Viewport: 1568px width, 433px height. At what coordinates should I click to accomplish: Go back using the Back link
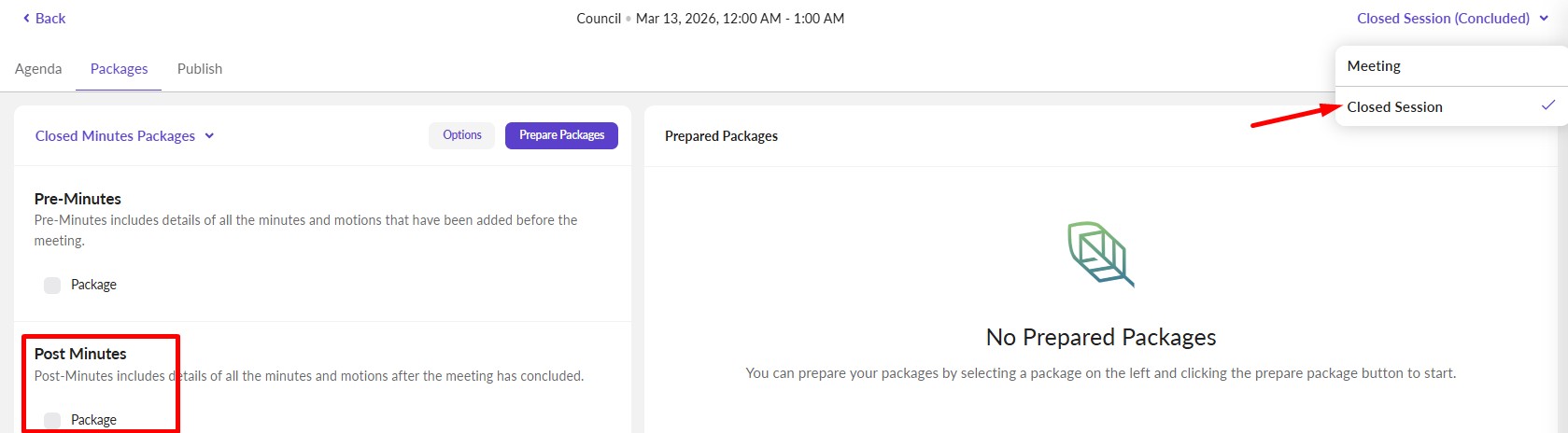50,19
